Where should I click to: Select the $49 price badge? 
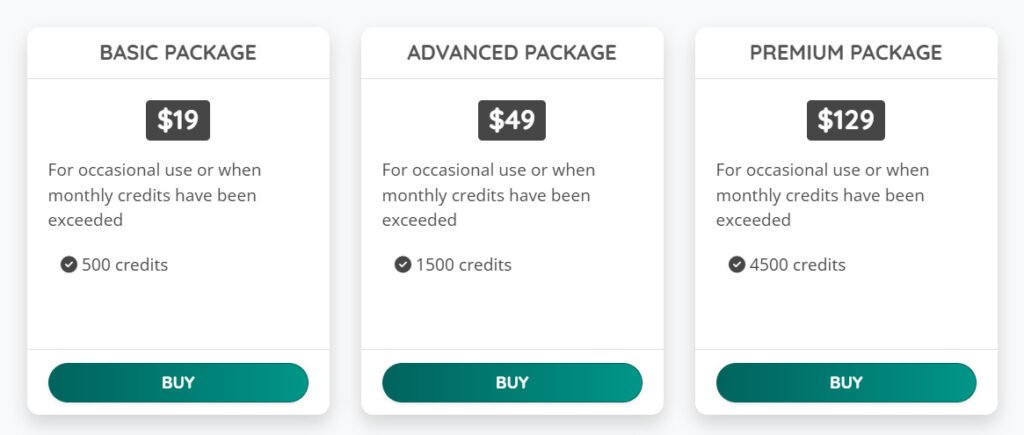pos(512,120)
